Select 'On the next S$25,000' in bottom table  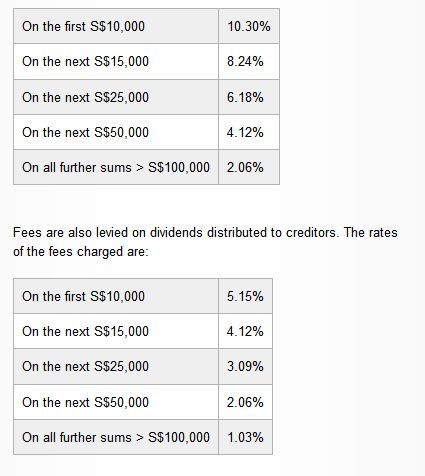click(116, 367)
